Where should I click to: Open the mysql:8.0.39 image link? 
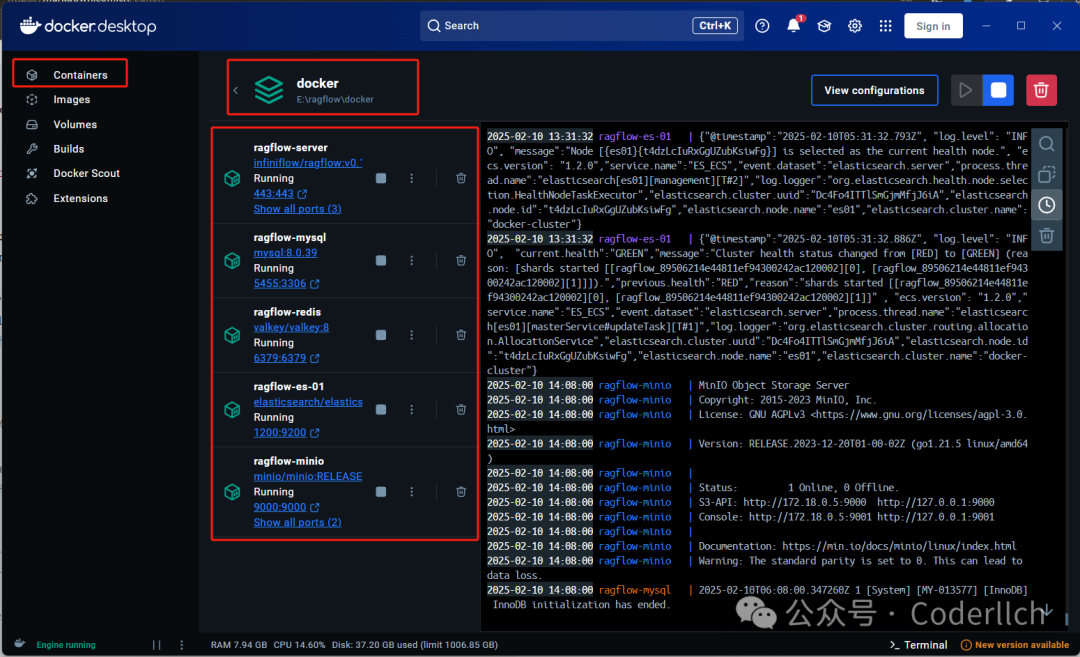tap(285, 253)
